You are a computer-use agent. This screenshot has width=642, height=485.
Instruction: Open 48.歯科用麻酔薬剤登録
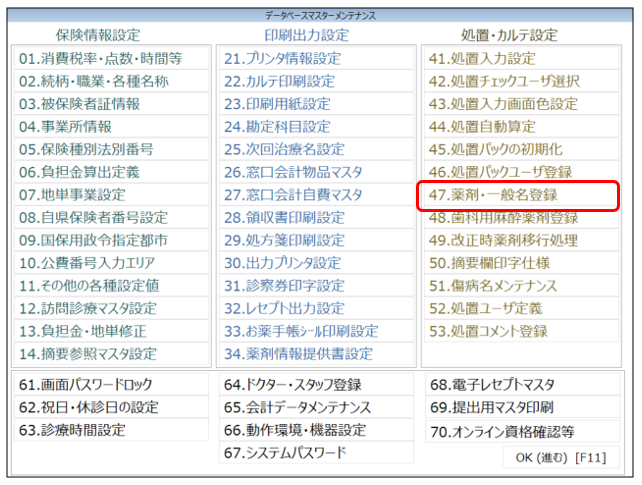[x=503, y=217]
